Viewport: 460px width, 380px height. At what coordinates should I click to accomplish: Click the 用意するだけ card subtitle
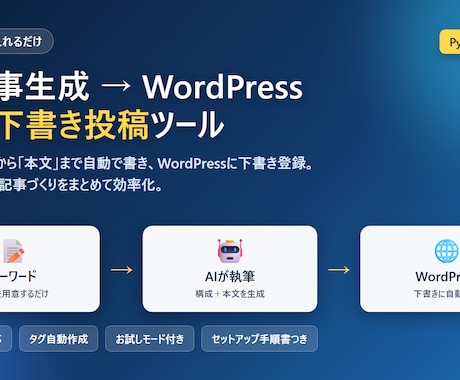click(x=24, y=294)
